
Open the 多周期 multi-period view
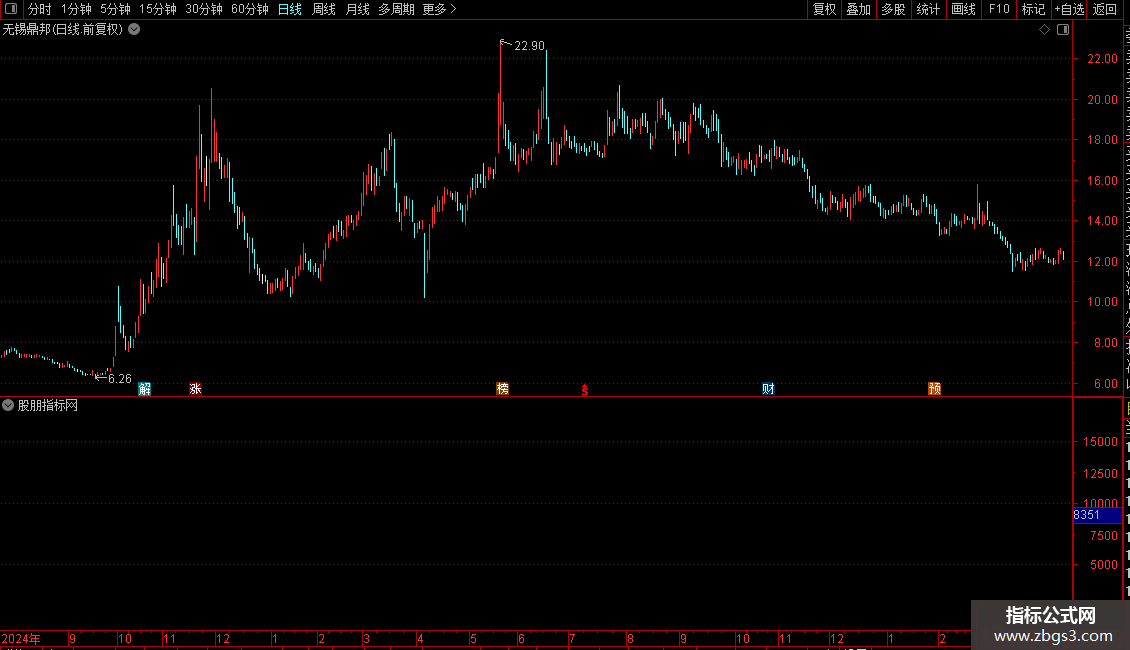pos(396,9)
